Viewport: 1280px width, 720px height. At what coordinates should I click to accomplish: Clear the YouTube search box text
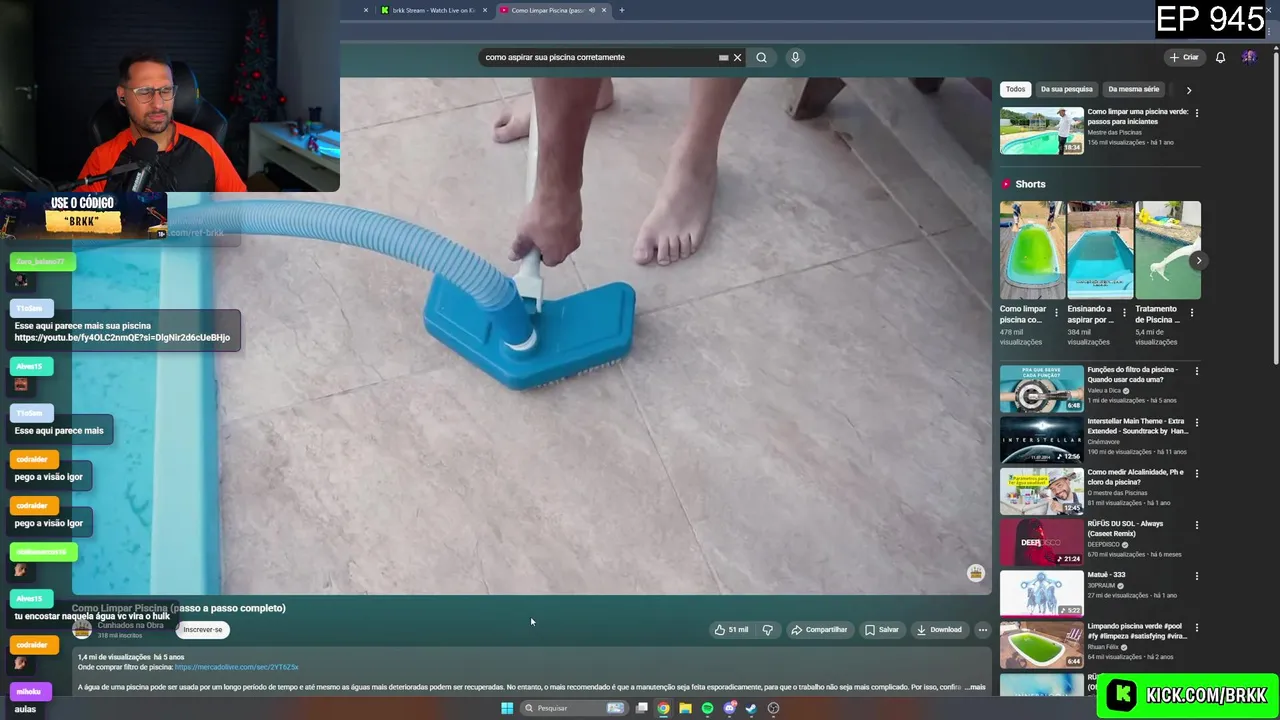coord(738,57)
